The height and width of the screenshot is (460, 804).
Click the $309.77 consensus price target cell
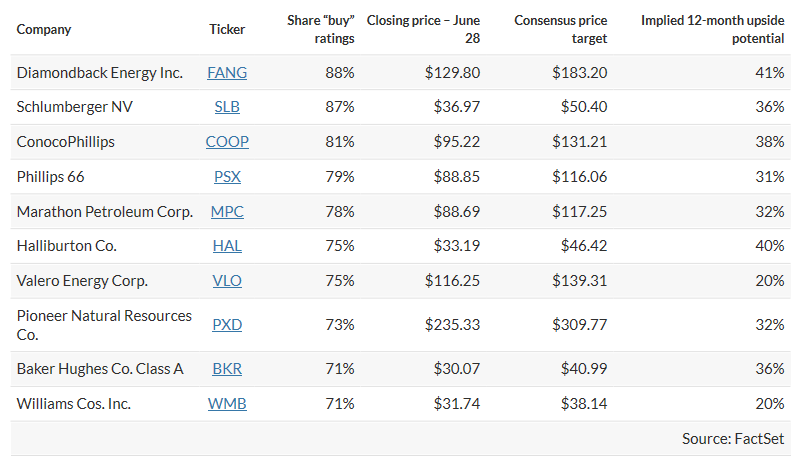coord(579,325)
